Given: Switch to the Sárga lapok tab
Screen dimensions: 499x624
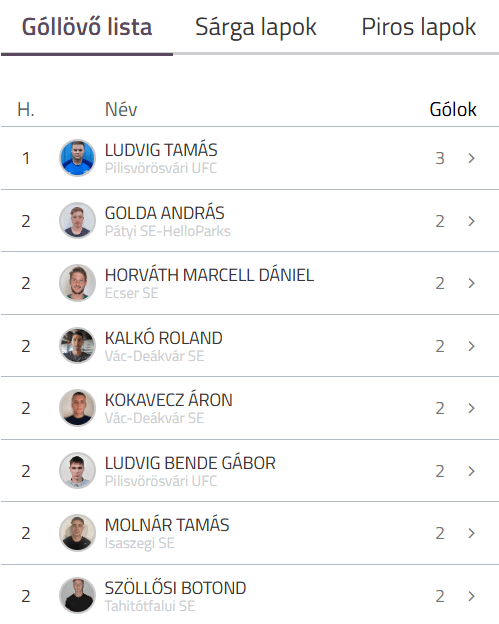Looking at the screenshot, I should (x=256, y=28).
